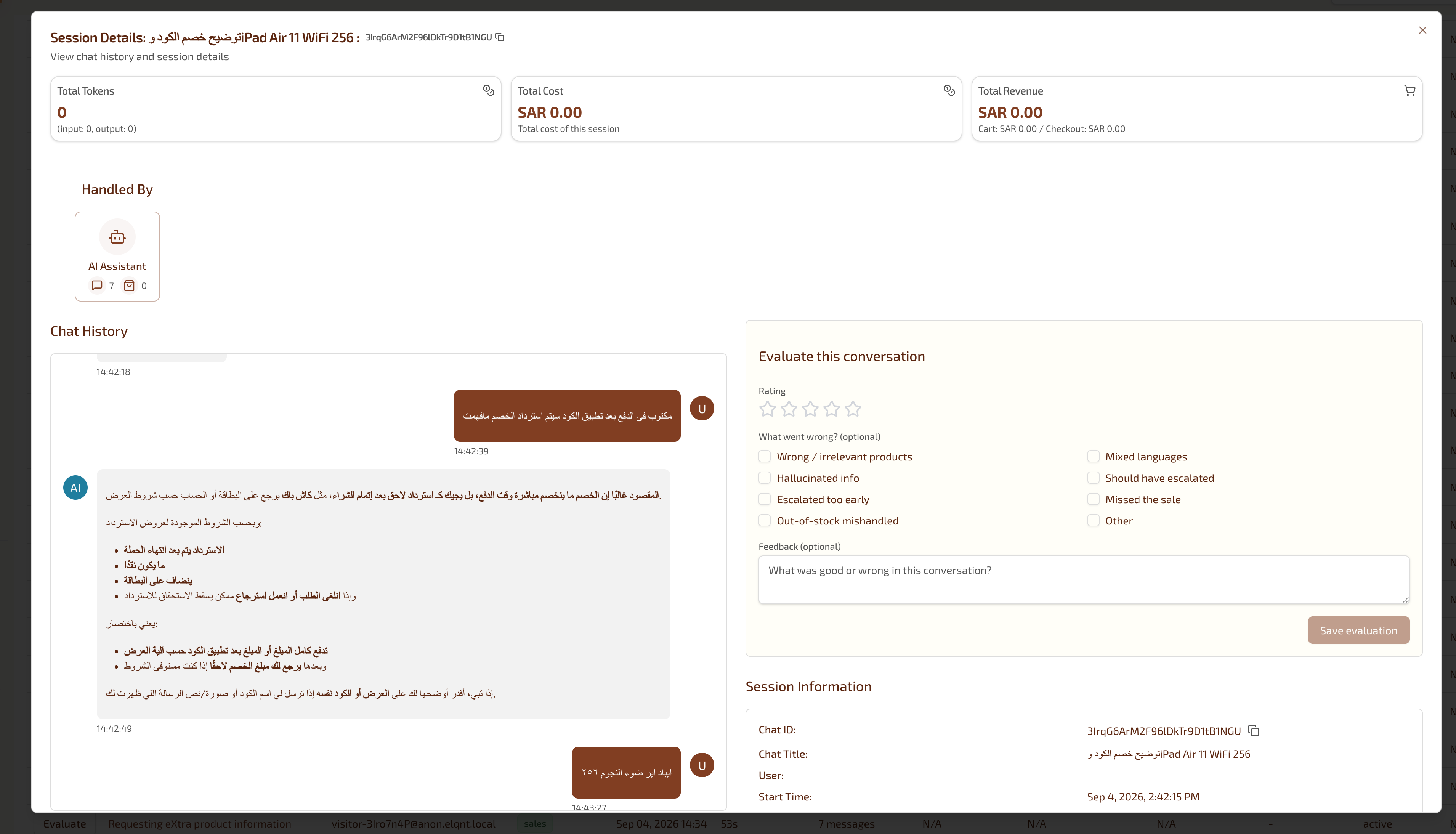Click Save evaluation button
Viewport: 1456px width, 834px height.
1359,630
